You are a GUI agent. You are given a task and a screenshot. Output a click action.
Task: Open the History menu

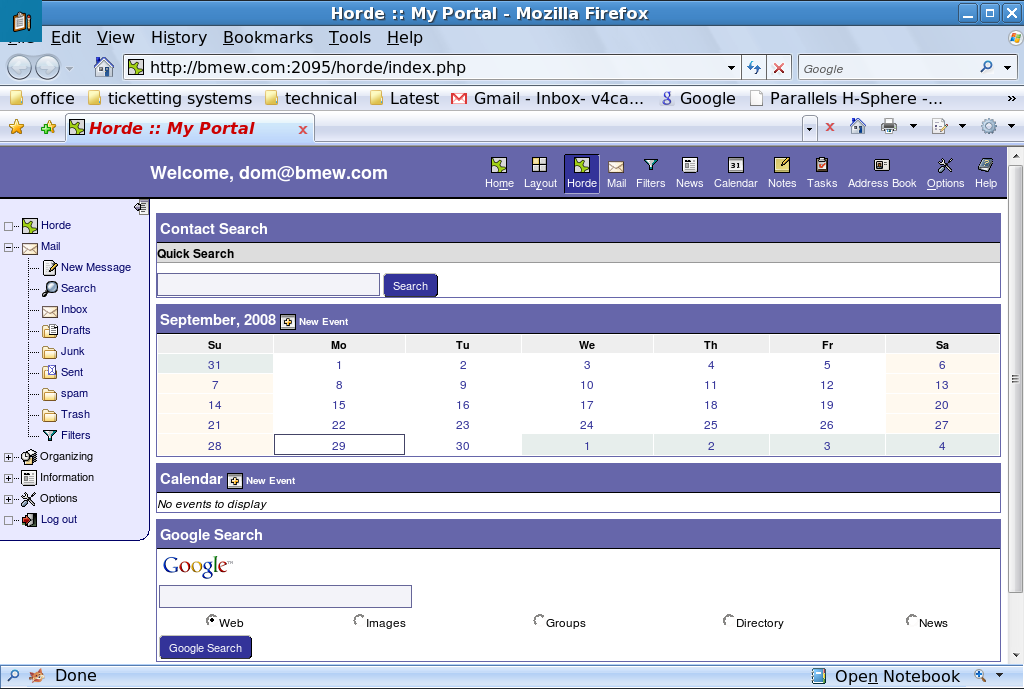tap(178, 37)
